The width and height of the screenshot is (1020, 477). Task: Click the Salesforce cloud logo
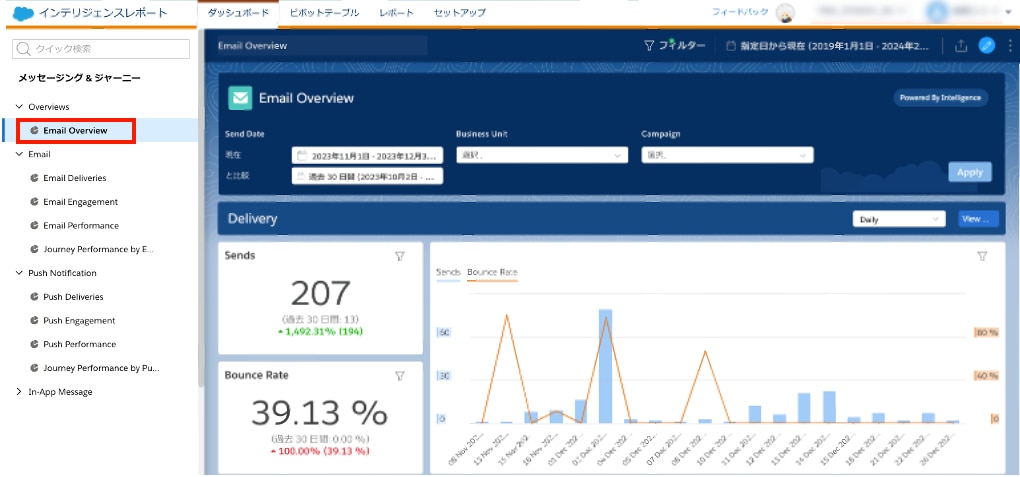23,13
